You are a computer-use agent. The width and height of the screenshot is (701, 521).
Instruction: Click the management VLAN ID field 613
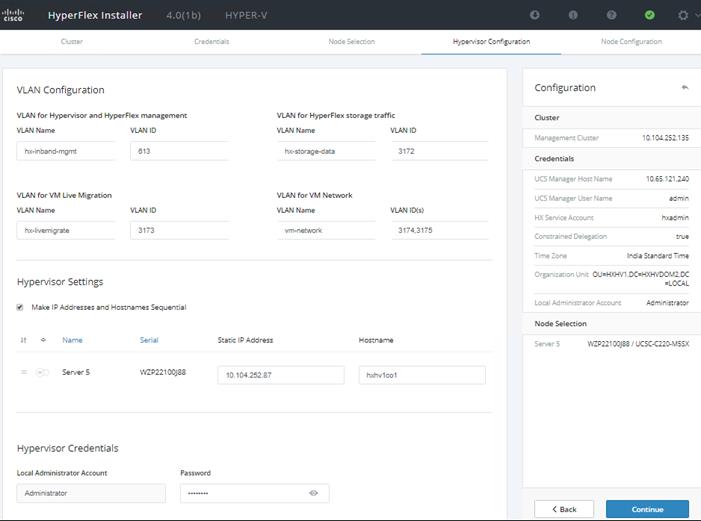pos(180,151)
